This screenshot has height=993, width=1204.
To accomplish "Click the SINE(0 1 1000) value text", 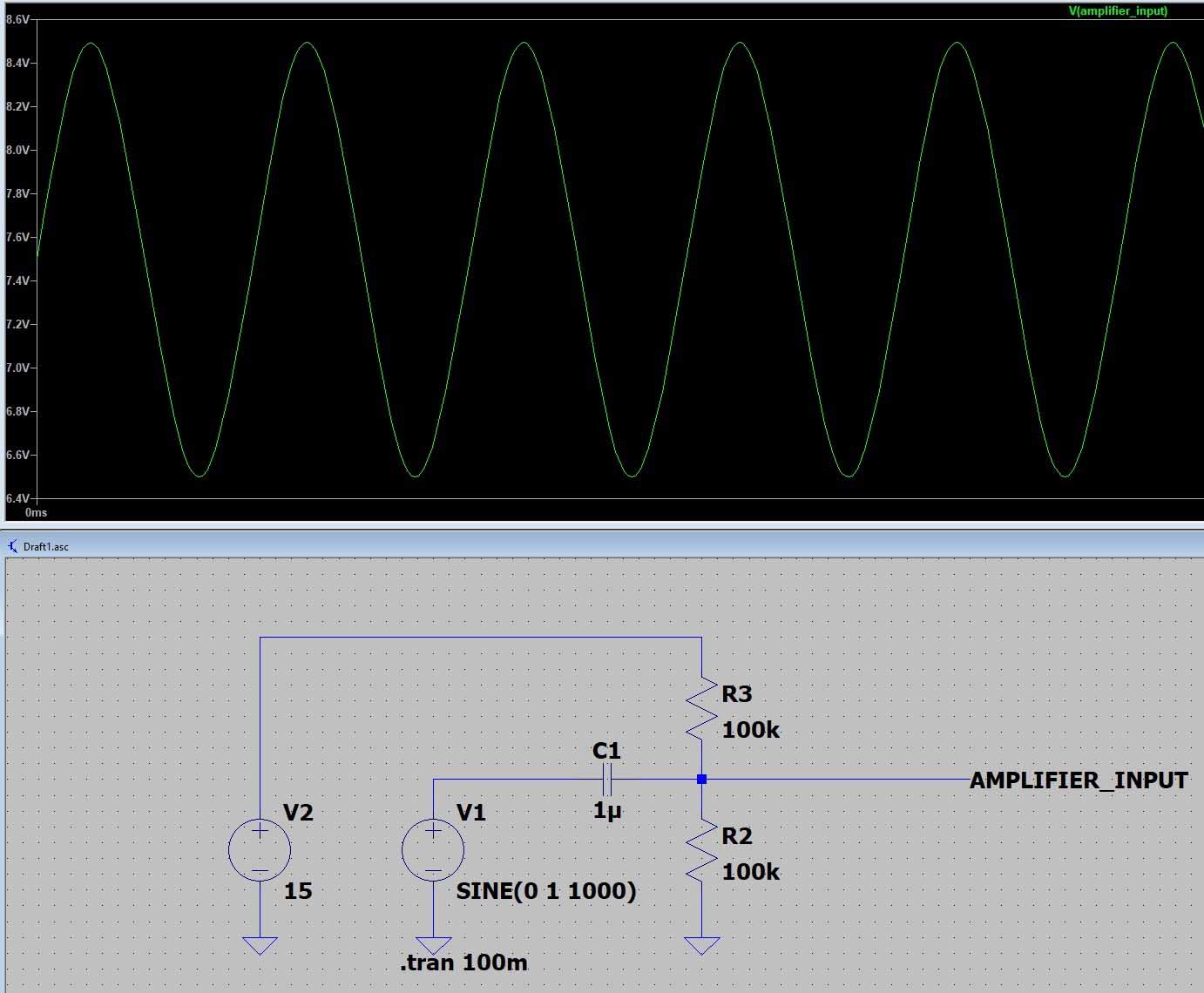I will pos(546,891).
